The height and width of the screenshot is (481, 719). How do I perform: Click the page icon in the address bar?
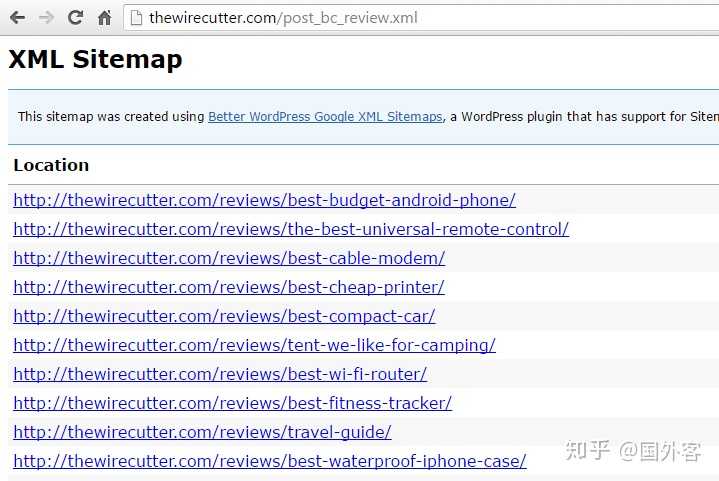136,17
